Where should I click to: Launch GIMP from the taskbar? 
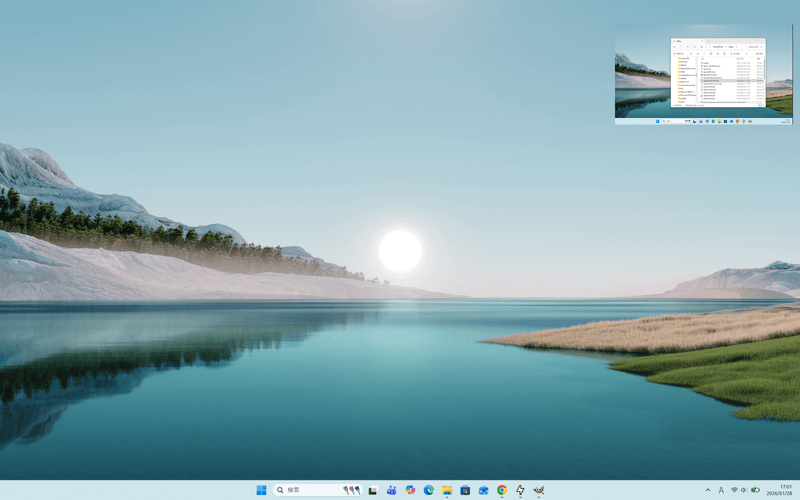coord(539,490)
